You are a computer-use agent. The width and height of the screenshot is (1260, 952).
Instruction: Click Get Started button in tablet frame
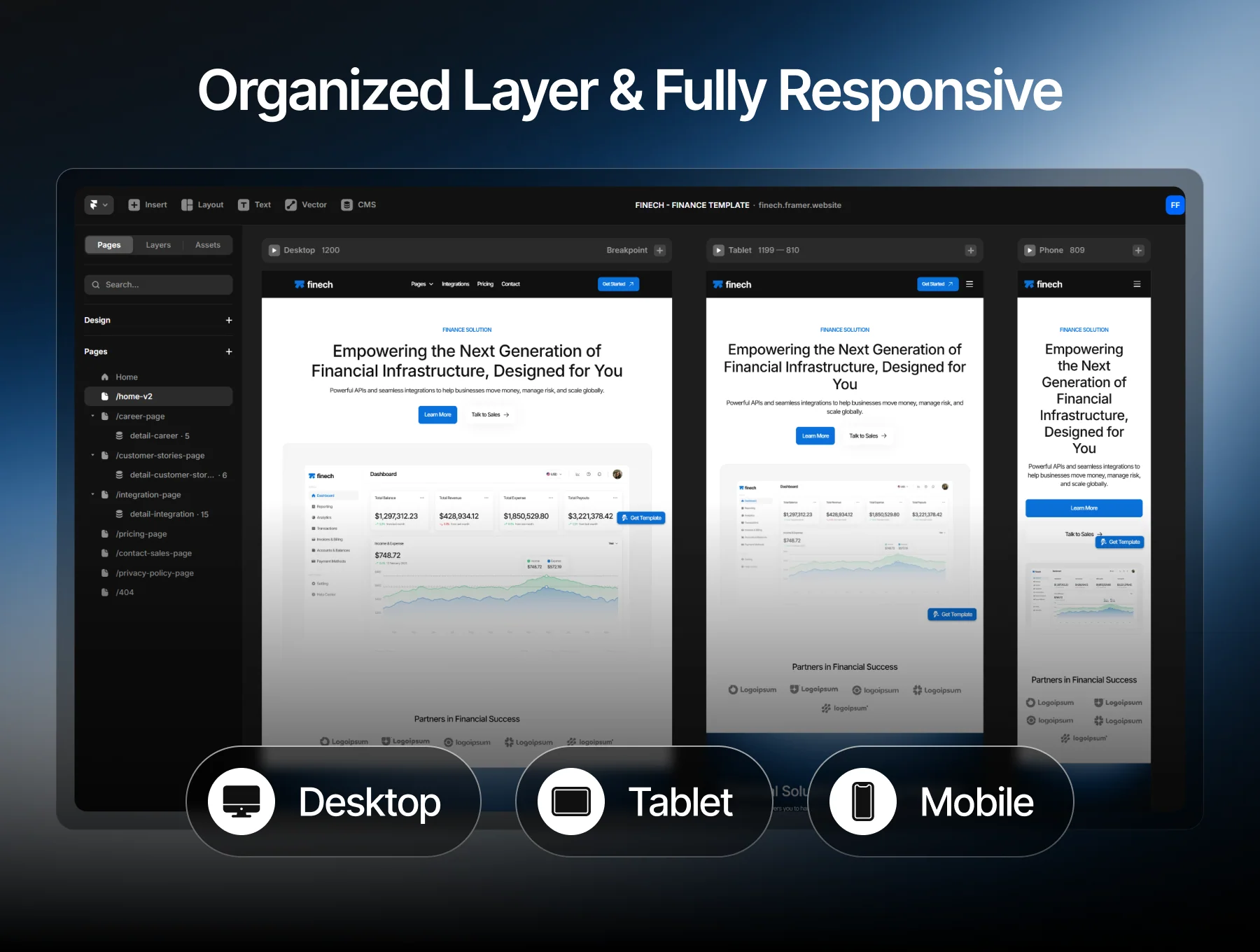(x=937, y=284)
